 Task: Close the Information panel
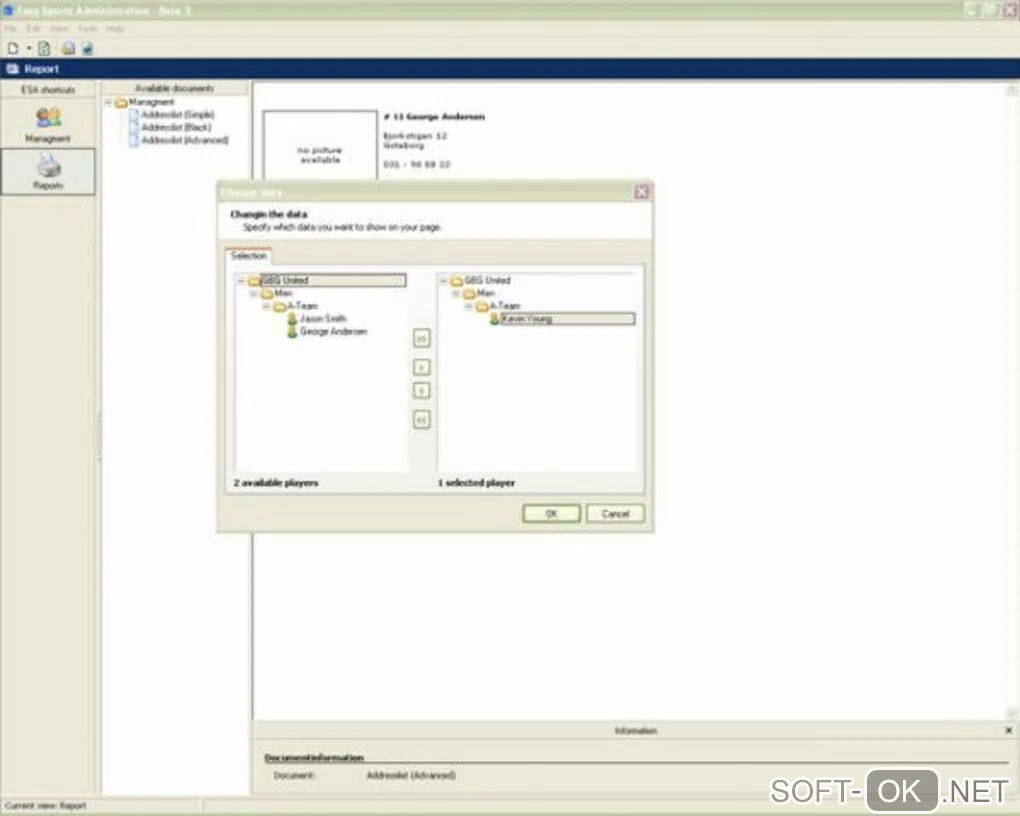(x=1009, y=731)
